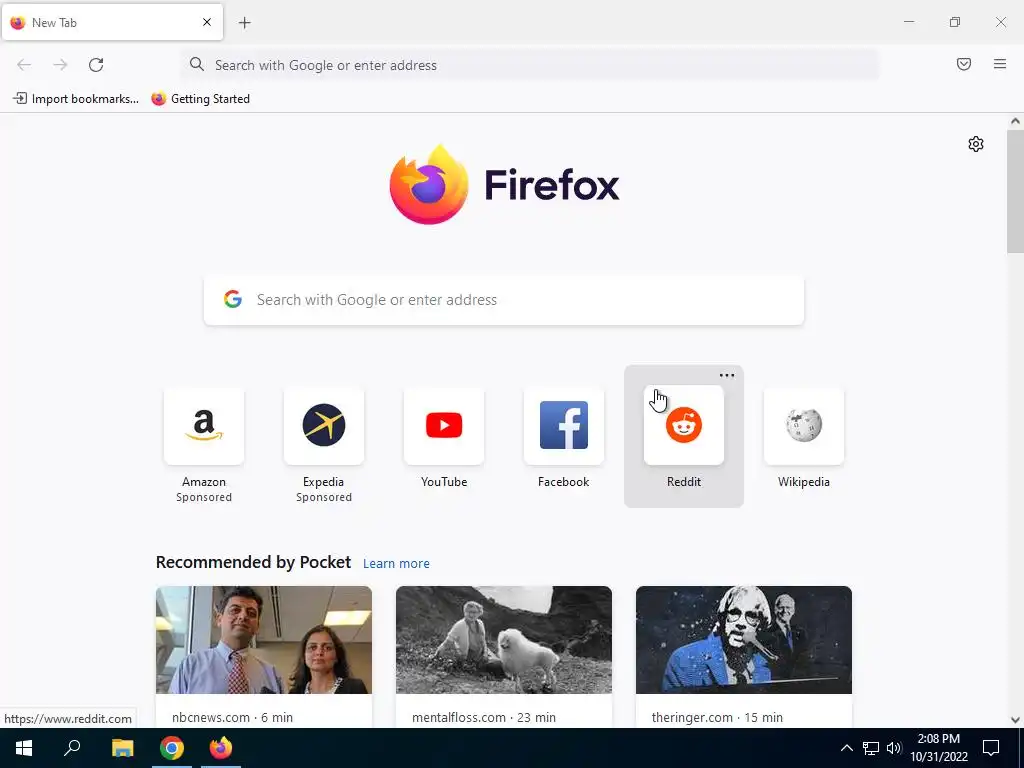Open the Amazon sponsored shortcut tile
1024x768 pixels.
[204, 426]
